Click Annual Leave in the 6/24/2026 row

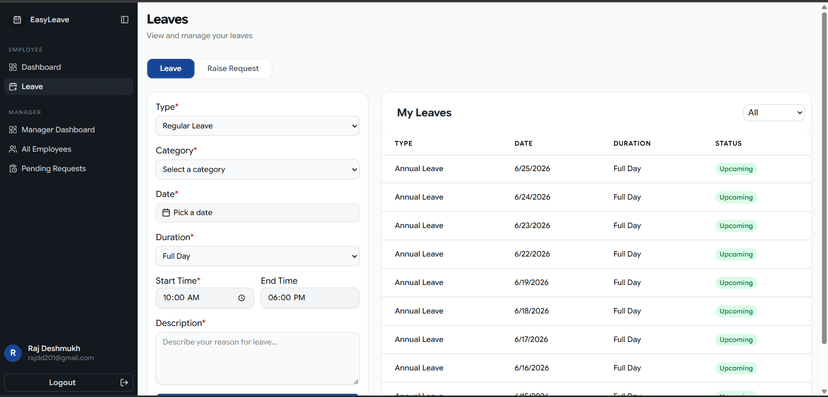click(x=419, y=197)
